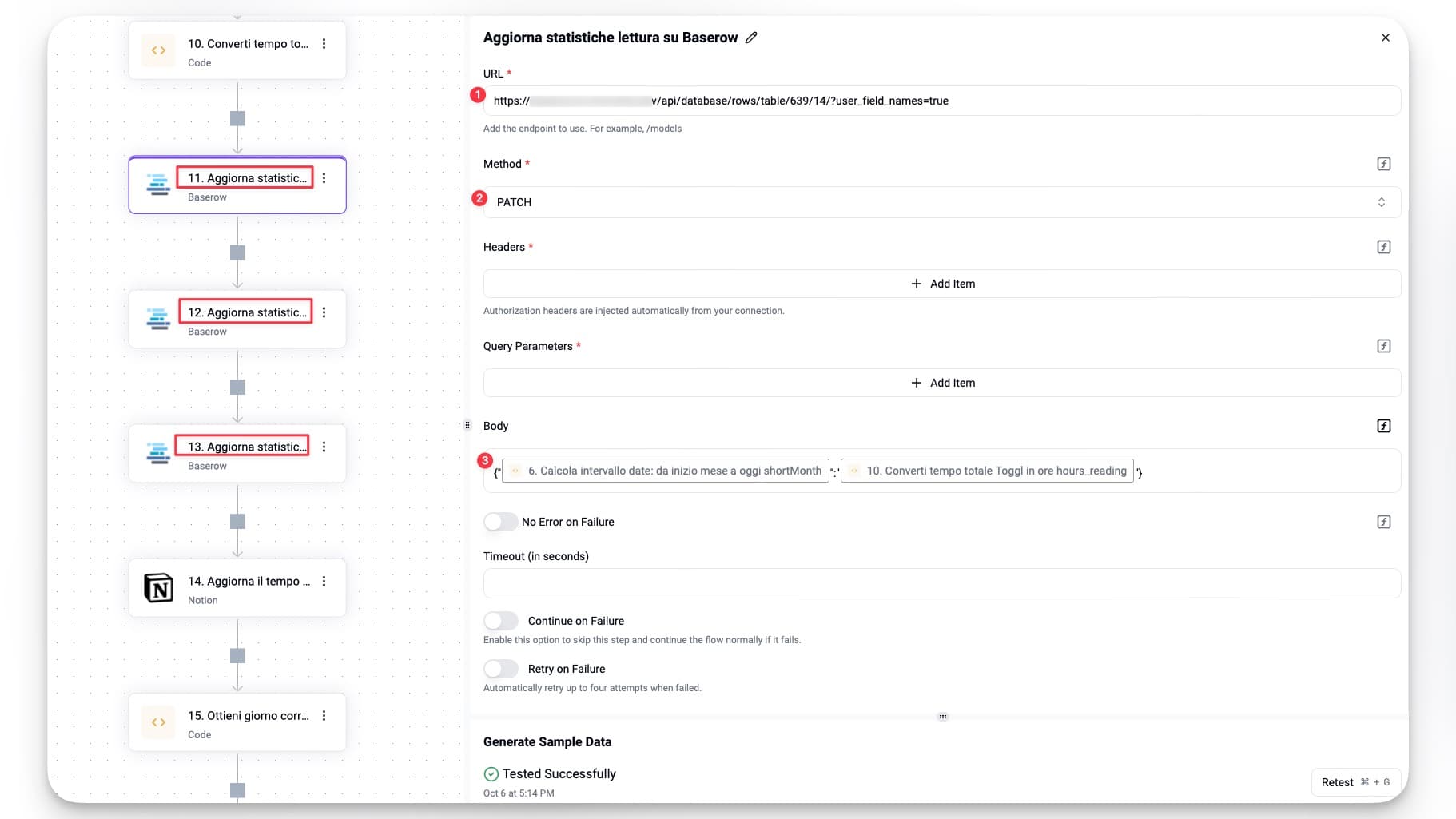Click the Timeout in seconds field
The height and width of the screenshot is (819, 1456).
(x=941, y=583)
